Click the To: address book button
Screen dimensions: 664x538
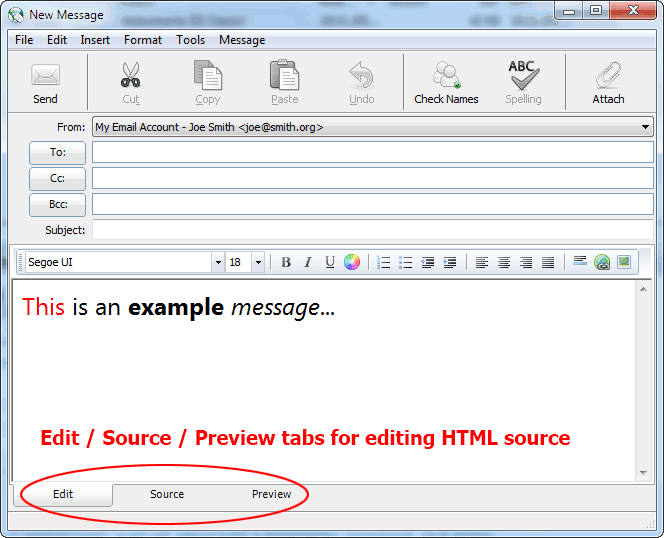point(57,153)
